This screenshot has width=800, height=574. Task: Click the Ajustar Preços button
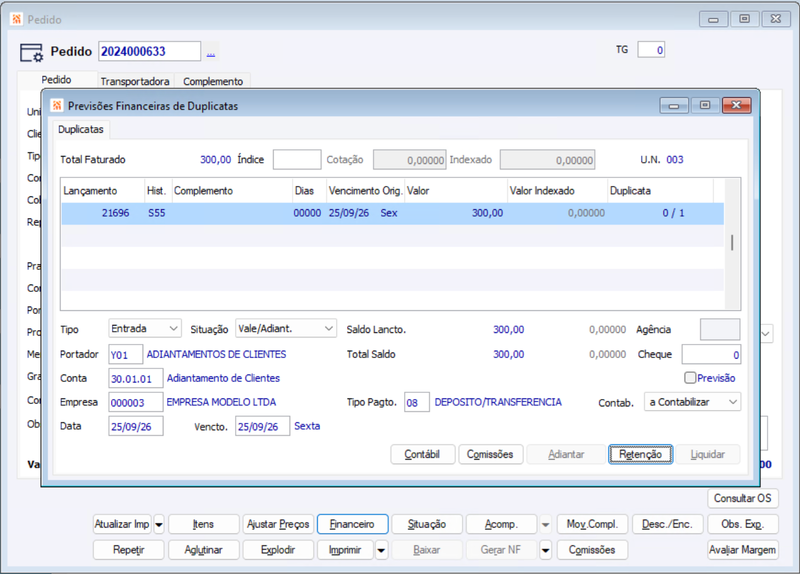(x=278, y=524)
